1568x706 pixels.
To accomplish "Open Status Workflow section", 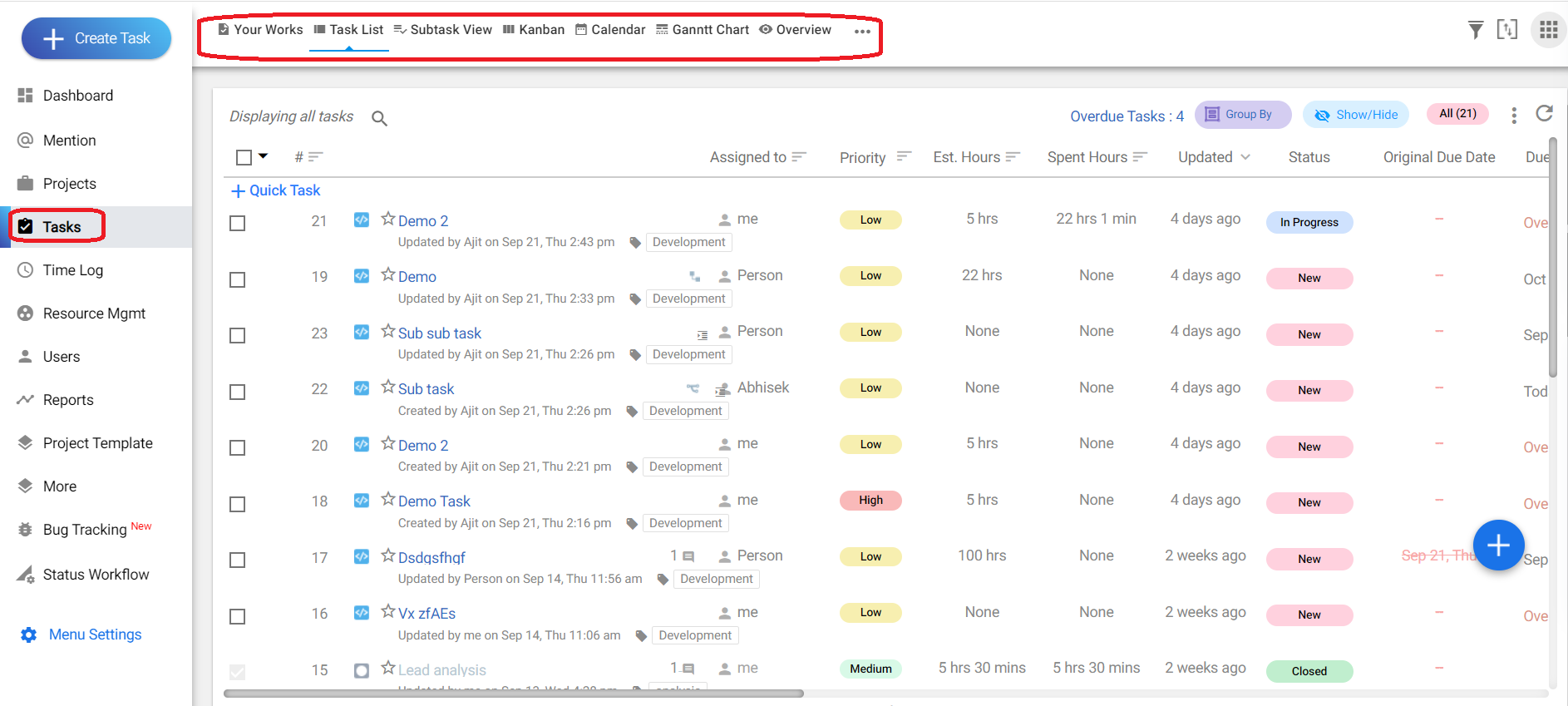I will [96, 575].
